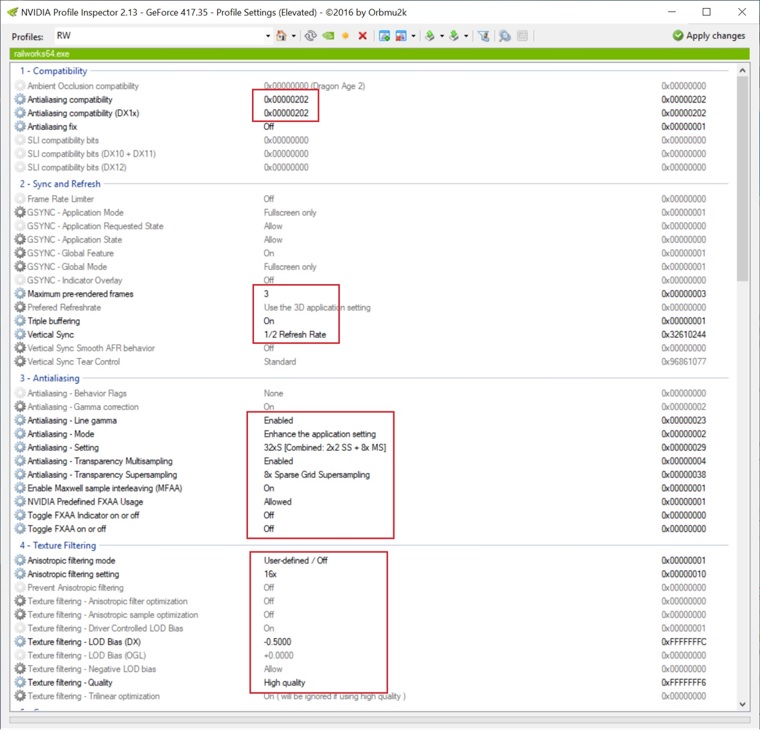Select the Vertical Sync value 1/2 Refresh Rate
This screenshot has height=730, width=760.
pyautogui.click(x=295, y=334)
